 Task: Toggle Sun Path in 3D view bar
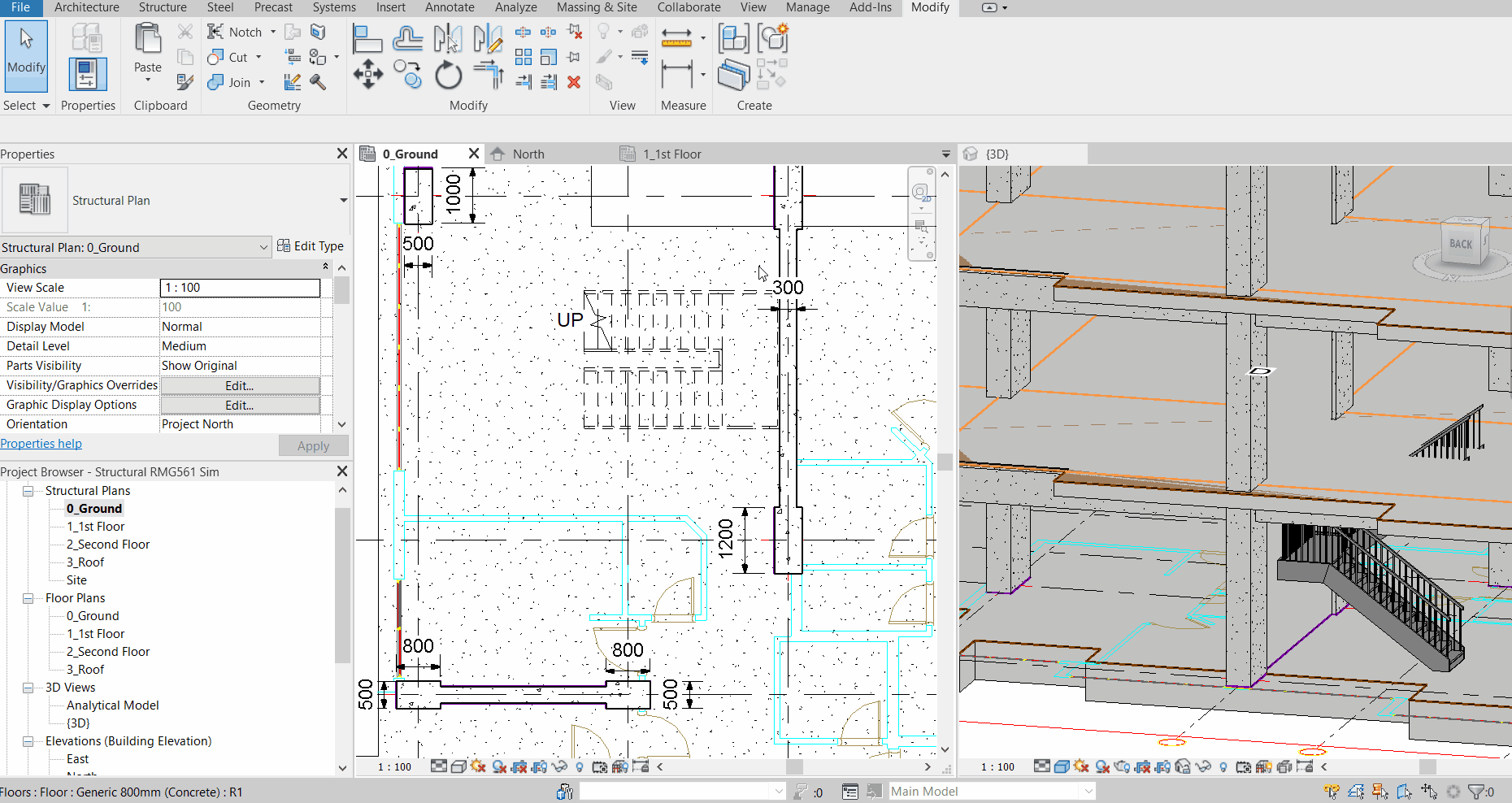[1081, 766]
